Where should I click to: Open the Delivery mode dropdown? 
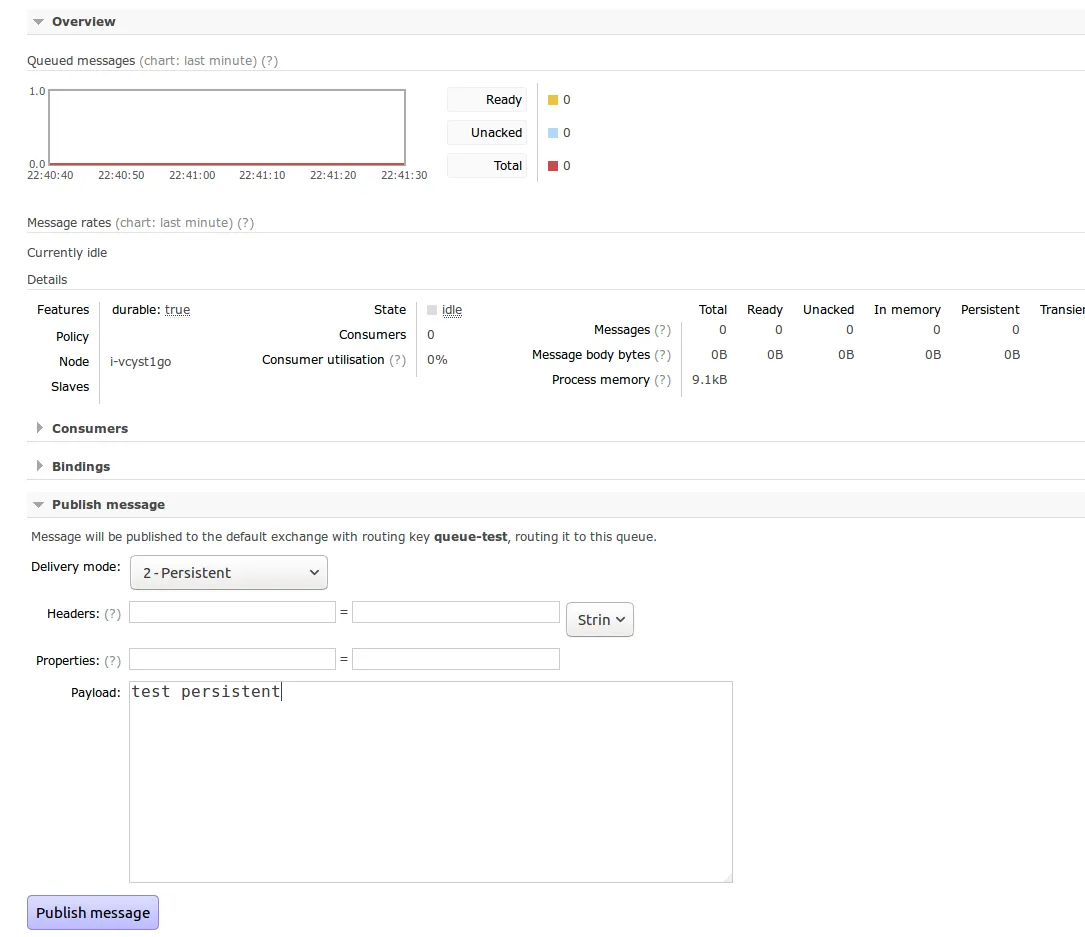(229, 573)
